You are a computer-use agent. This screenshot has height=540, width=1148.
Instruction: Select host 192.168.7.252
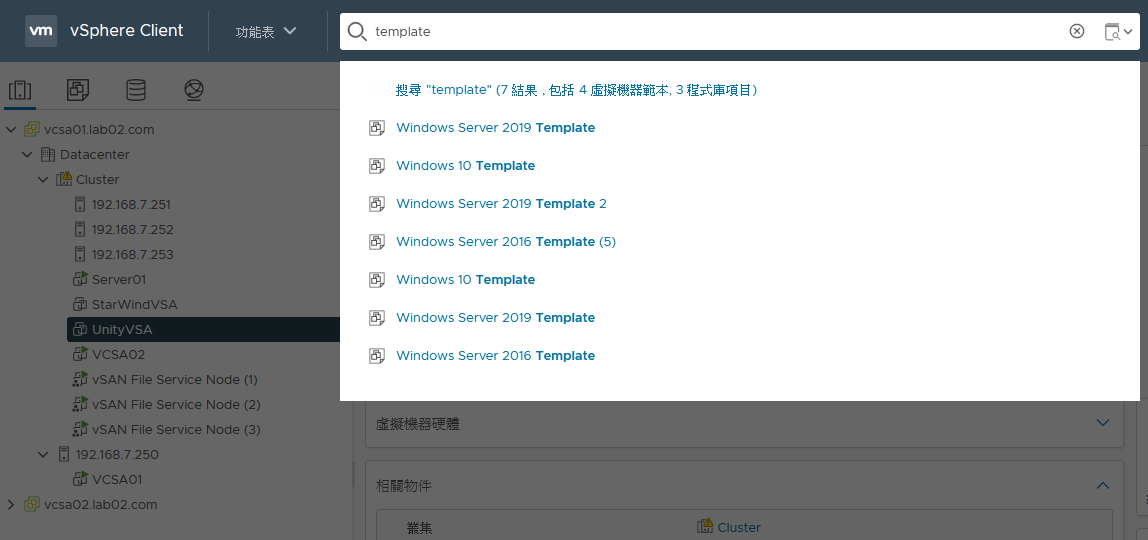coord(133,229)
